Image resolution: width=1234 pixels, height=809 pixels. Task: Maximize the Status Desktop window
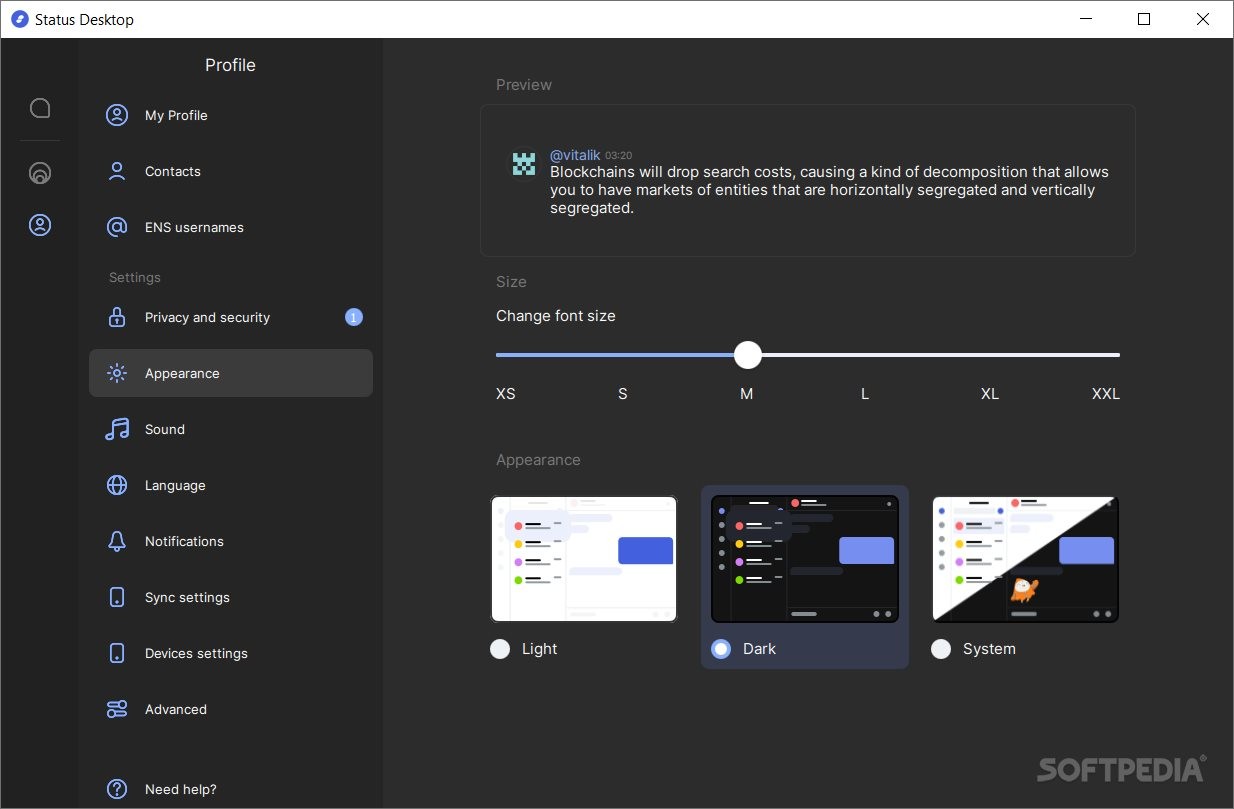click(1144, 19)
